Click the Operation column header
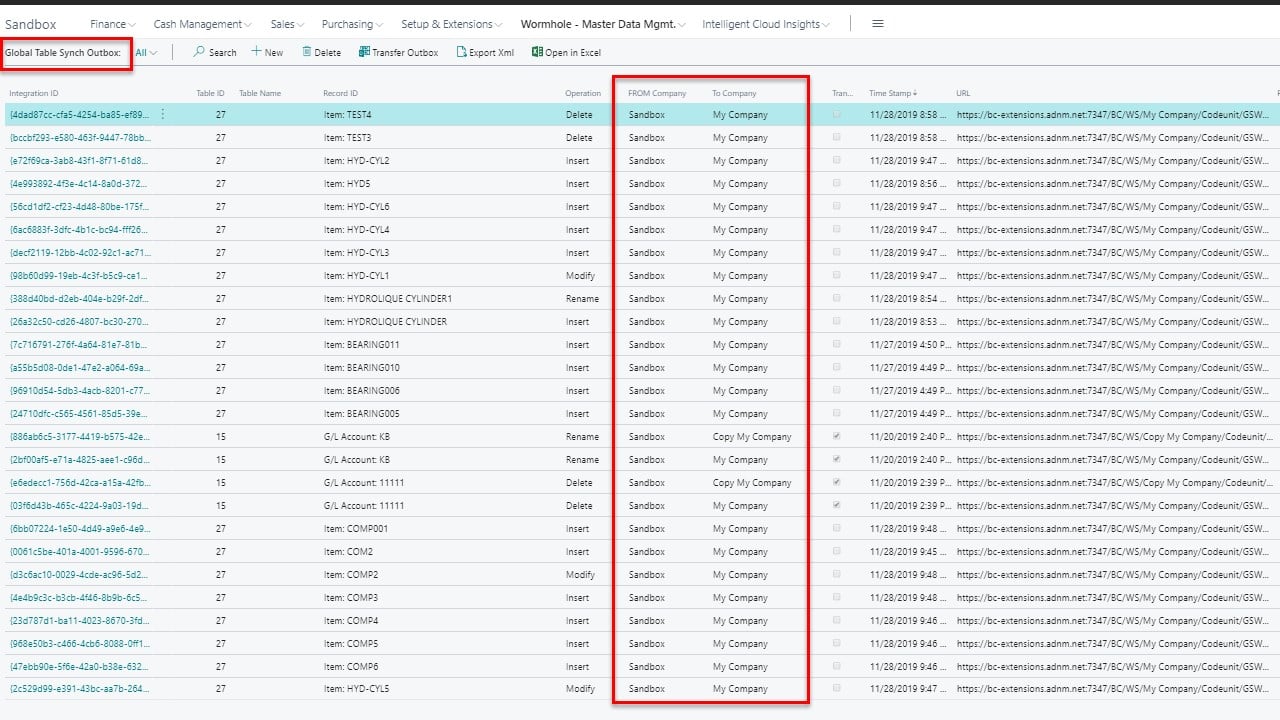1280x720 pixels. (583, 93)
